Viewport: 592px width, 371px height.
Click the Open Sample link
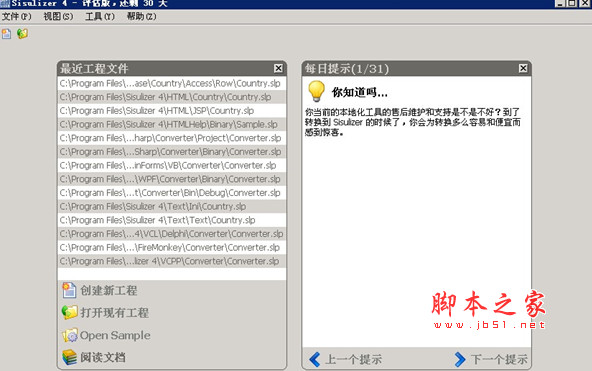(115, 335)
